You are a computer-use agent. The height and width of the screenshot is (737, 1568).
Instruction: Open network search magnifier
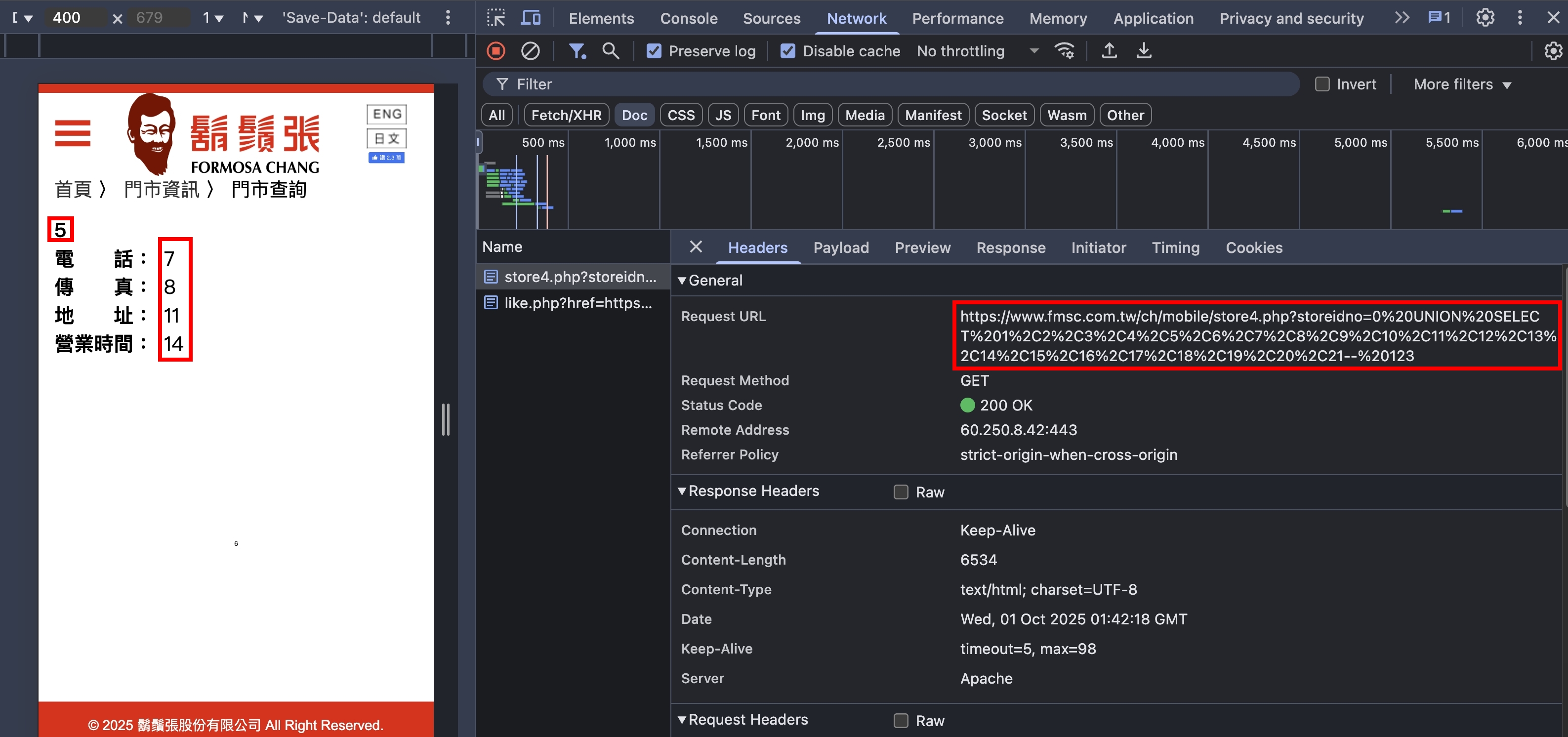tap(611, 51)
